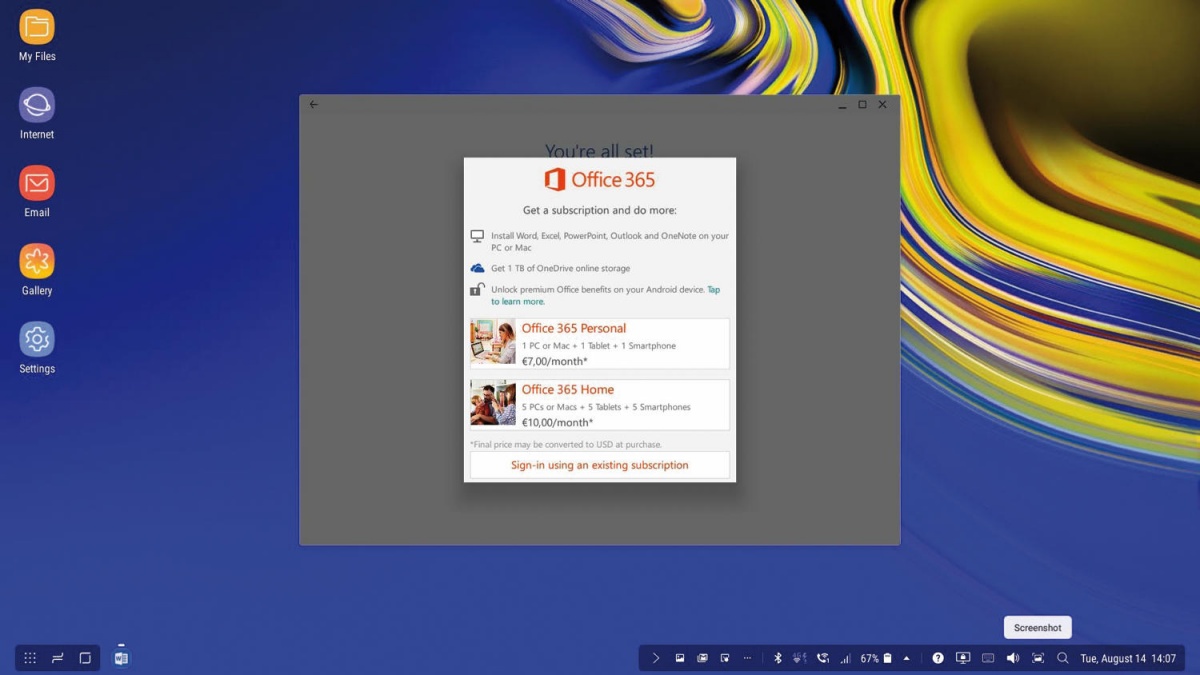Open the apps grid in taskbar

pyautogui.click(x=30, y=658)
